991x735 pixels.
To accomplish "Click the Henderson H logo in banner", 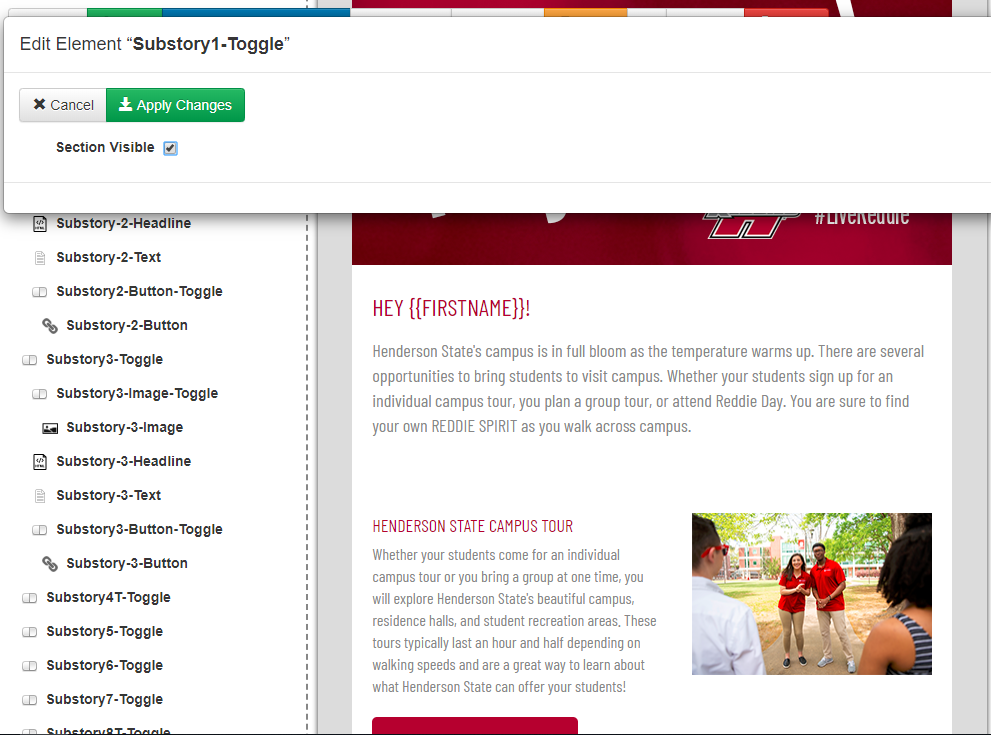I will pos(749,226).
